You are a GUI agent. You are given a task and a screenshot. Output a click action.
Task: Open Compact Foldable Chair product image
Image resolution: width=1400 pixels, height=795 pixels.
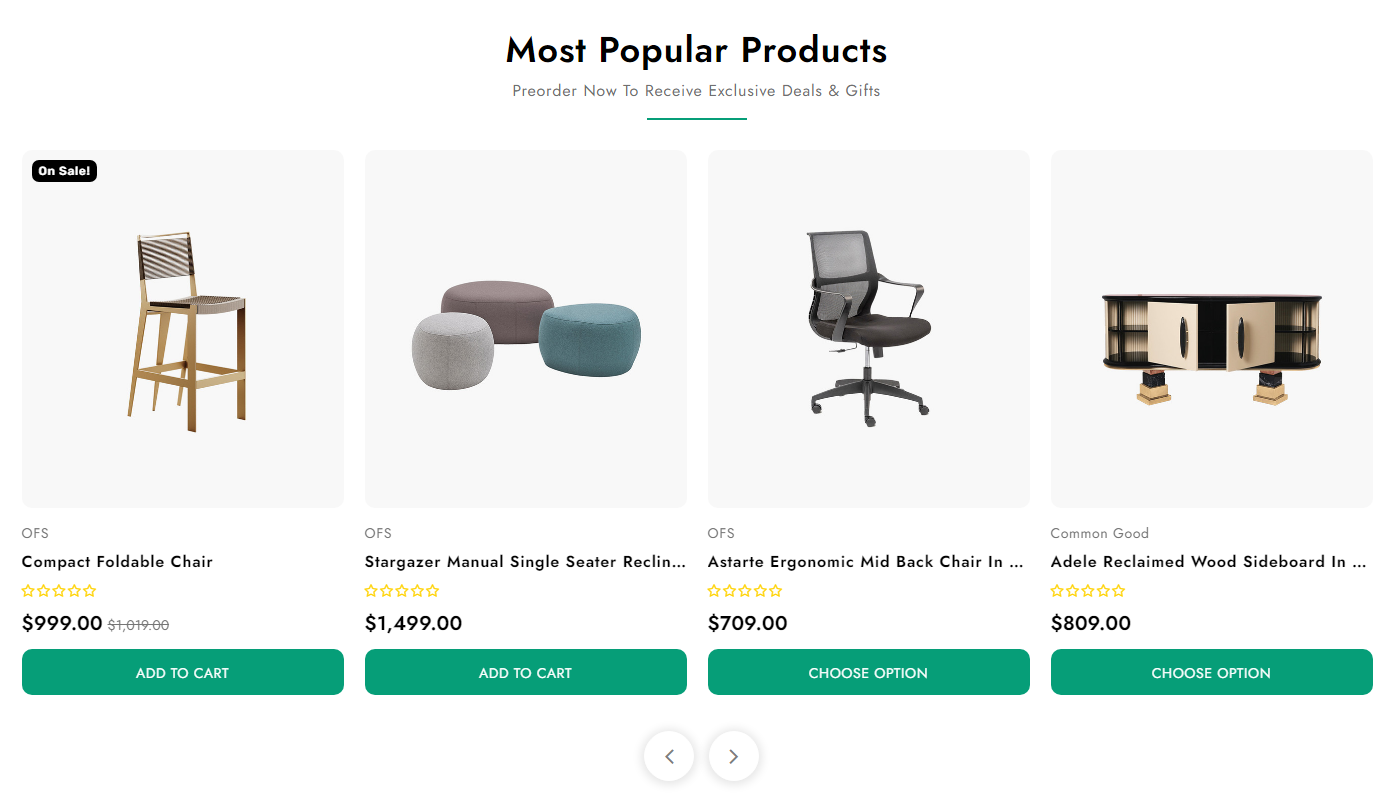pos(183,330)
